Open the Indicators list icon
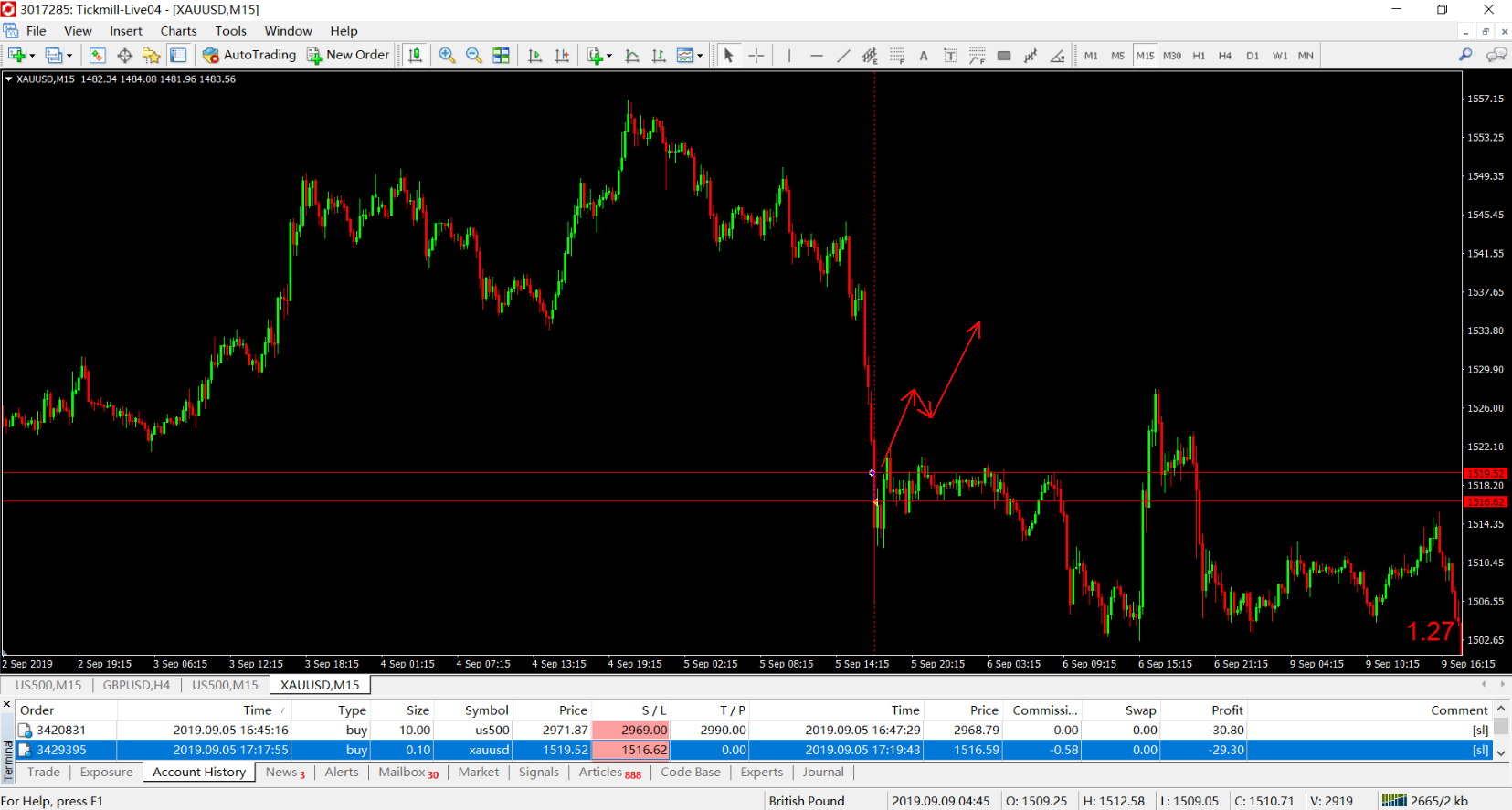Viewport: 1512px width, 810px height. [596, 56]
